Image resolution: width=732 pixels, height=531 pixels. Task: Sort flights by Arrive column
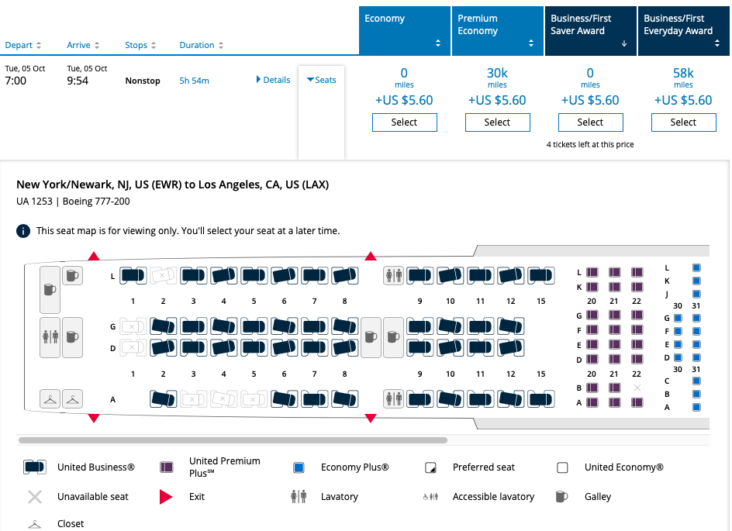tap(83, 45)
